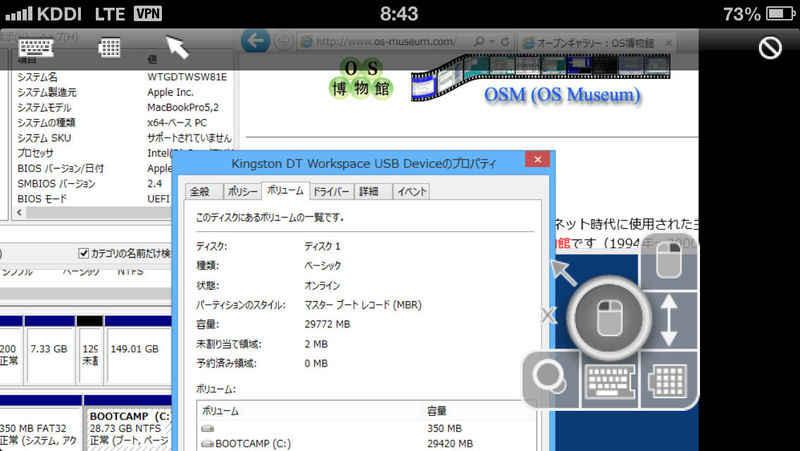The width and height of the screenshot is (800, 451).
Task: Close the Kingston properties dialog
Action: coord(537,159)
